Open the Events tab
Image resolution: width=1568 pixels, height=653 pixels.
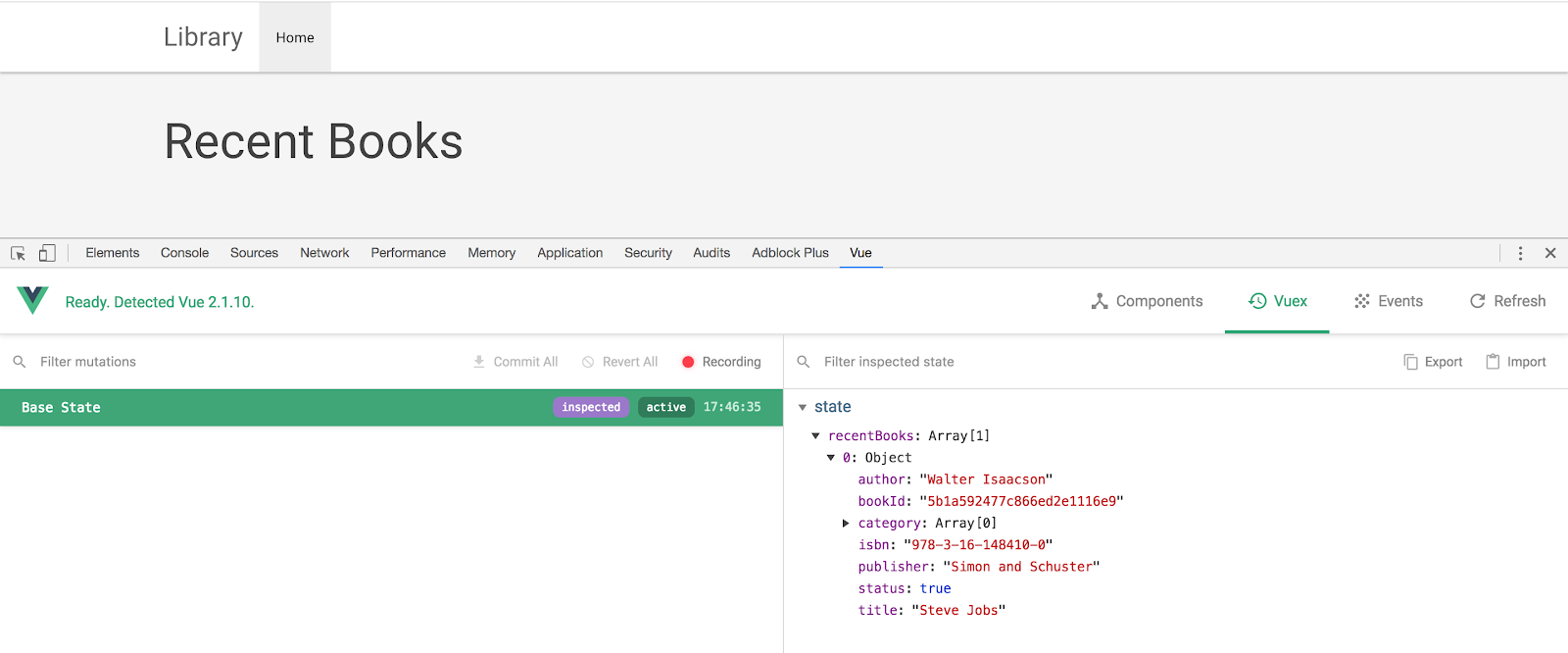(1388, 301)
